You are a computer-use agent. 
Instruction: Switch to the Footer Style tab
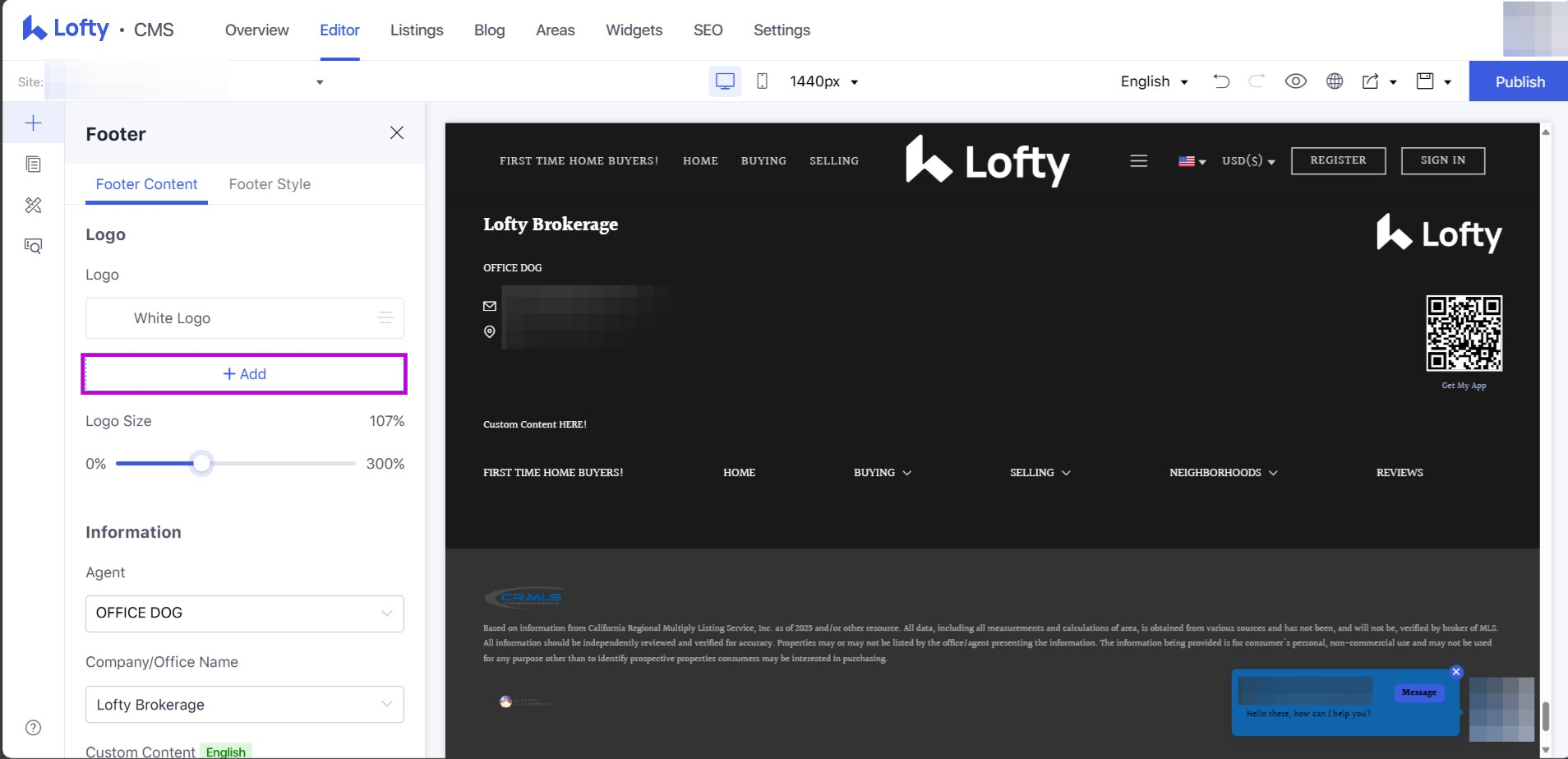270,184
